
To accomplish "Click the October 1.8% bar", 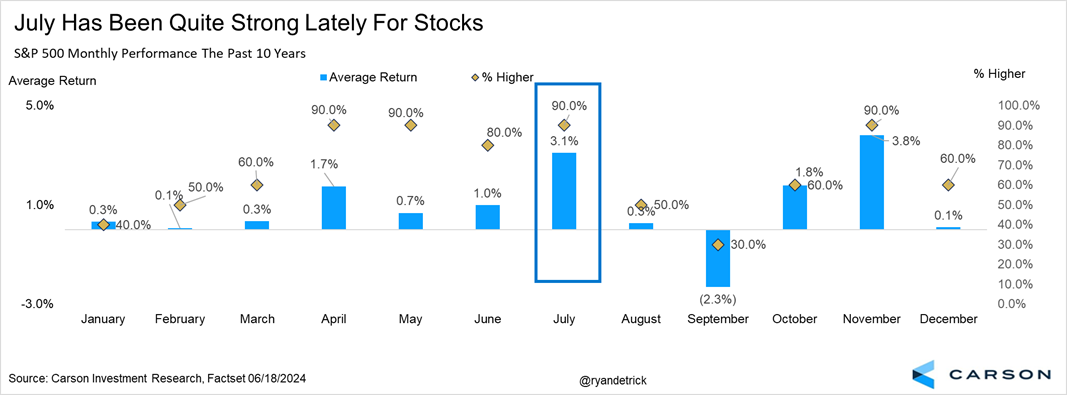I will click(794, 208).
